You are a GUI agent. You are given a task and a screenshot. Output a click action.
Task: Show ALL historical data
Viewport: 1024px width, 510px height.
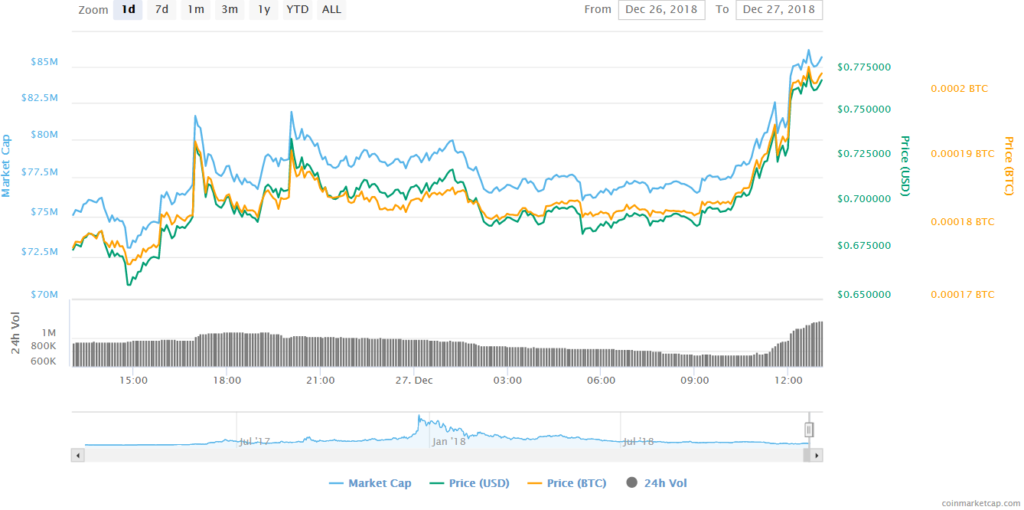point(332,10)
